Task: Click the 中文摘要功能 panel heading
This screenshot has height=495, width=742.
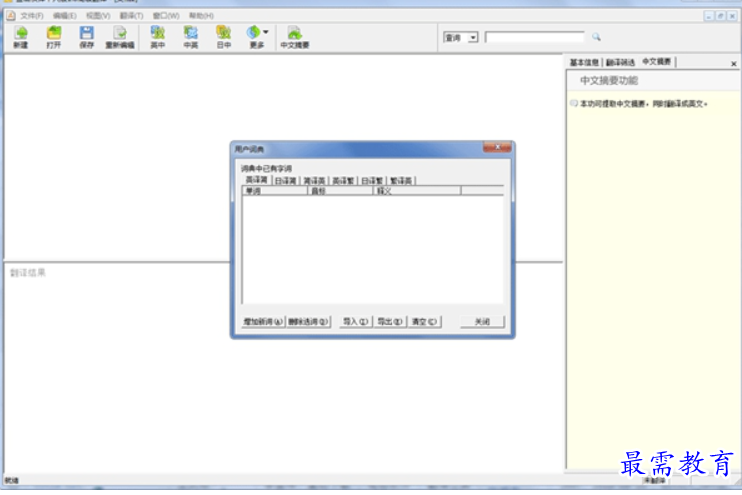Action: tap(609, 80)
